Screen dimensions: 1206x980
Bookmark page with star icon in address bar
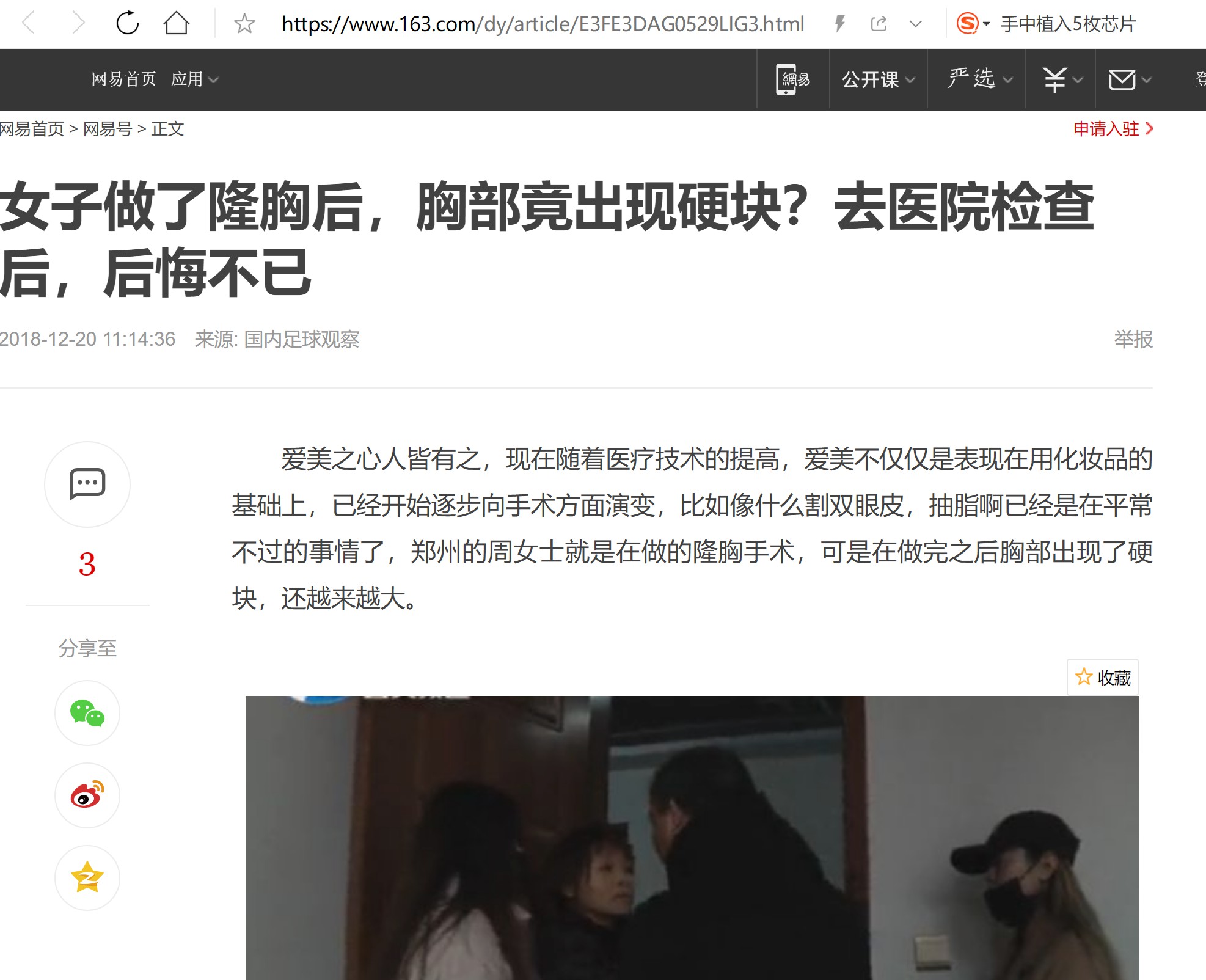pos(244,24)
